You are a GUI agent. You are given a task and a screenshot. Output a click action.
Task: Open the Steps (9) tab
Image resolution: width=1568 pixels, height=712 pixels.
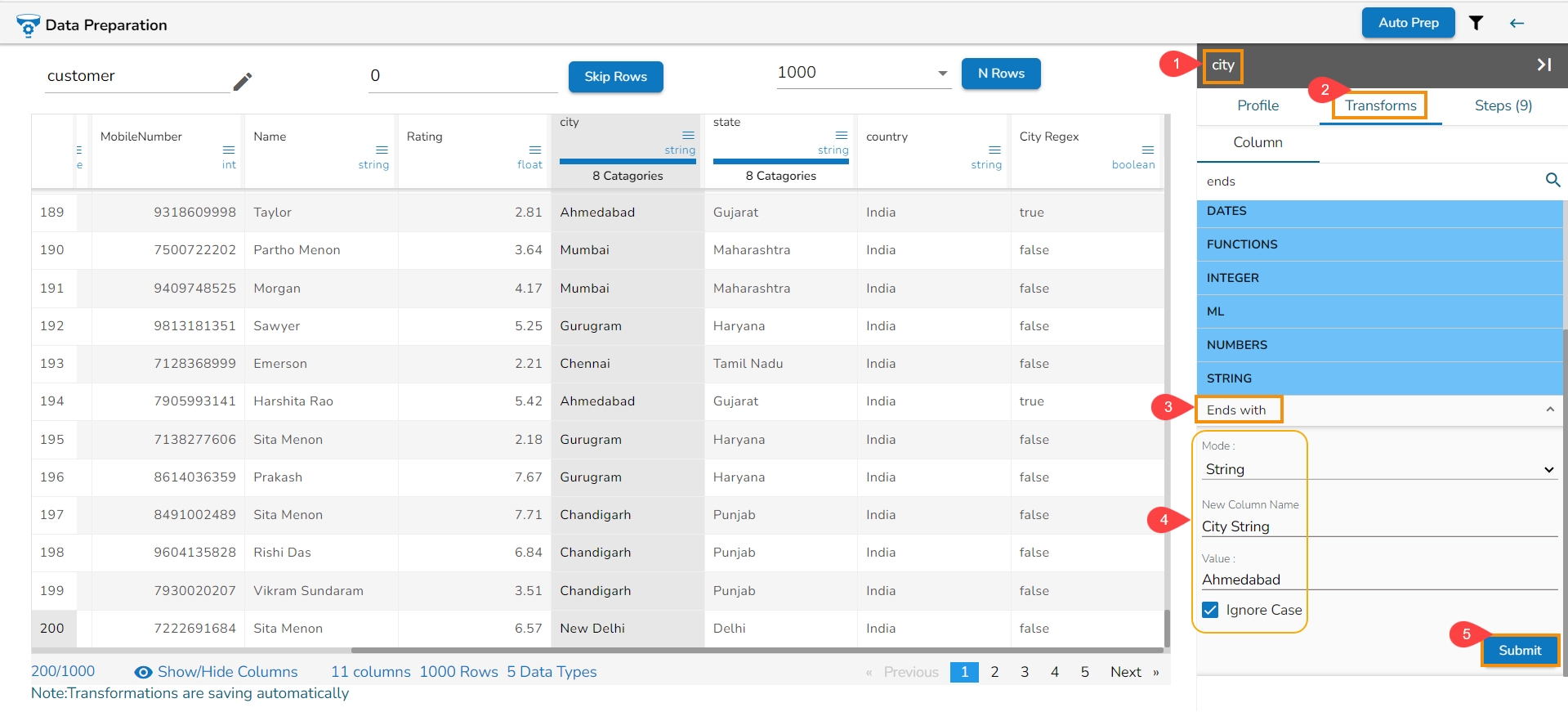[x=1503, y=105]
